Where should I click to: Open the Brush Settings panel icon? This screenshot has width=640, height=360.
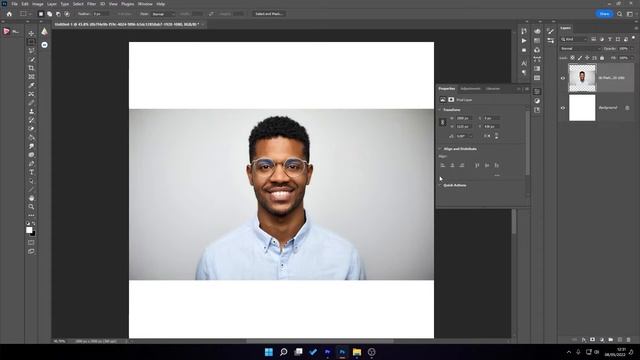[x=551, y=31]
